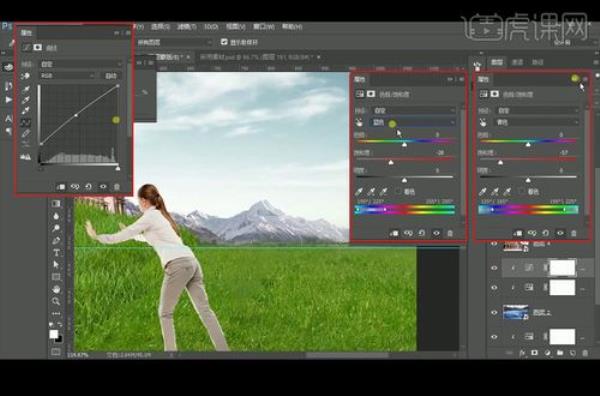The image size is (600, 396).
Task: Create a new adjustment layer icon
Action: (x=548, y=353)
